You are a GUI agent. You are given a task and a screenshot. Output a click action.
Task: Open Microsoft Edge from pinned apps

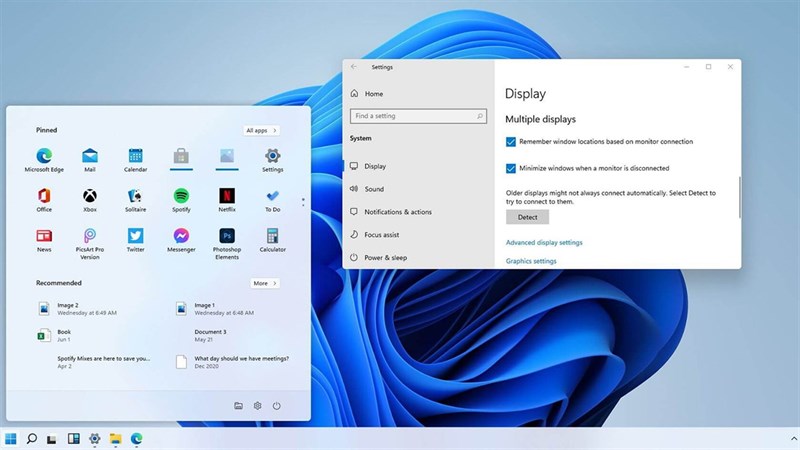(x=44, y=156)
